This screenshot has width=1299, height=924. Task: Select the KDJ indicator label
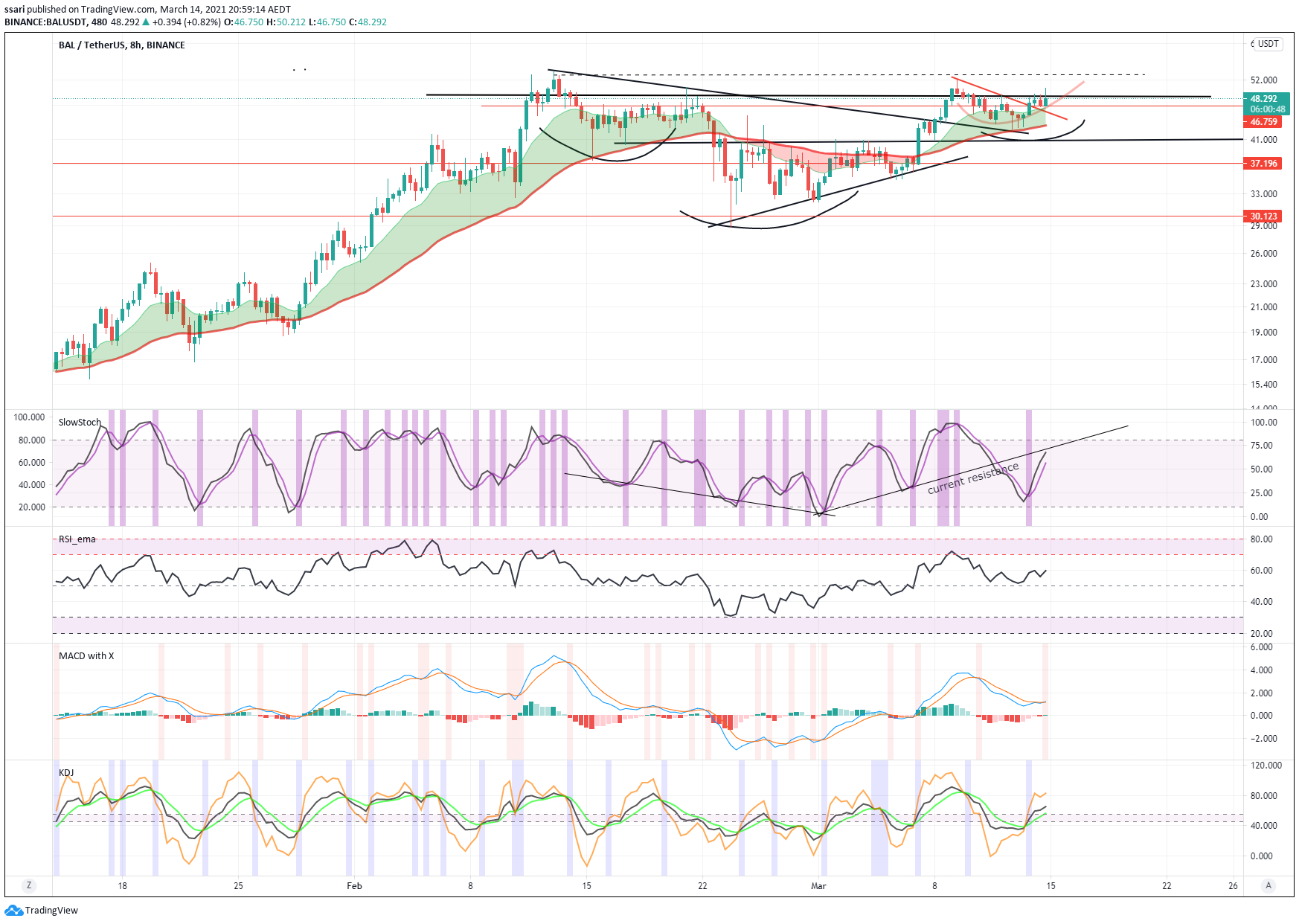(66, 773)
